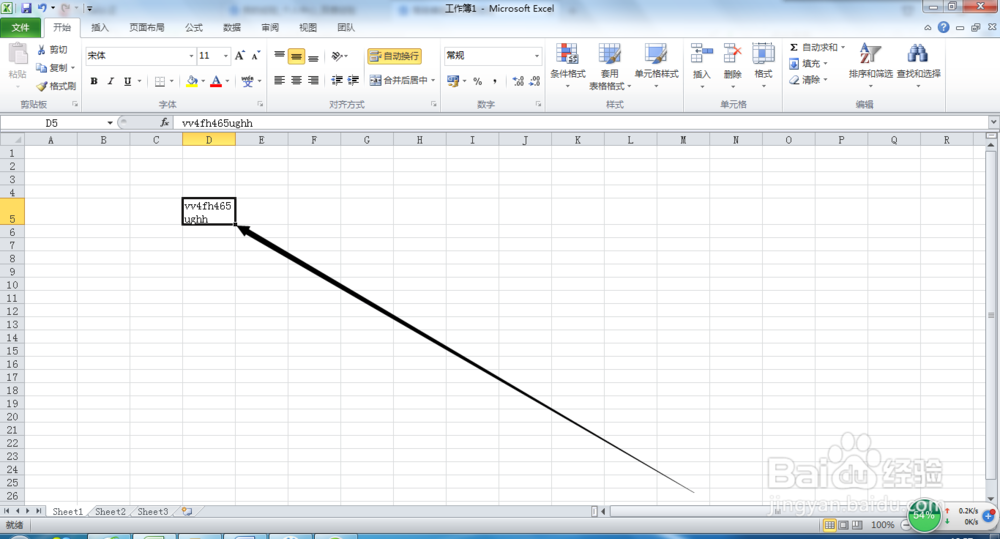The height and width of the screenshot is (539, 1000).
Task: Switch to the View (视图) tab
Action: [x=308, y=27]
